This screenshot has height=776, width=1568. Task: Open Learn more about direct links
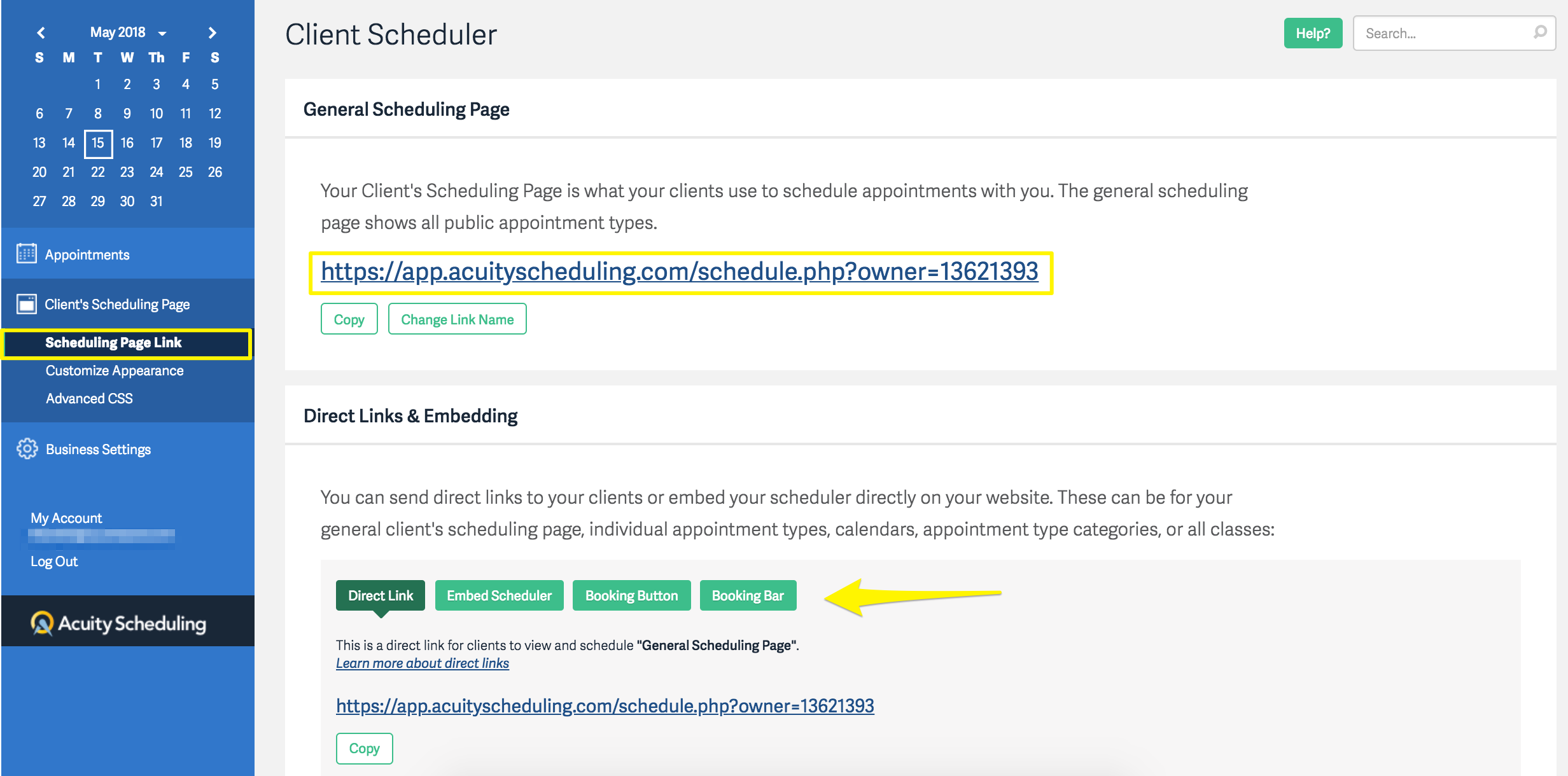423,663
